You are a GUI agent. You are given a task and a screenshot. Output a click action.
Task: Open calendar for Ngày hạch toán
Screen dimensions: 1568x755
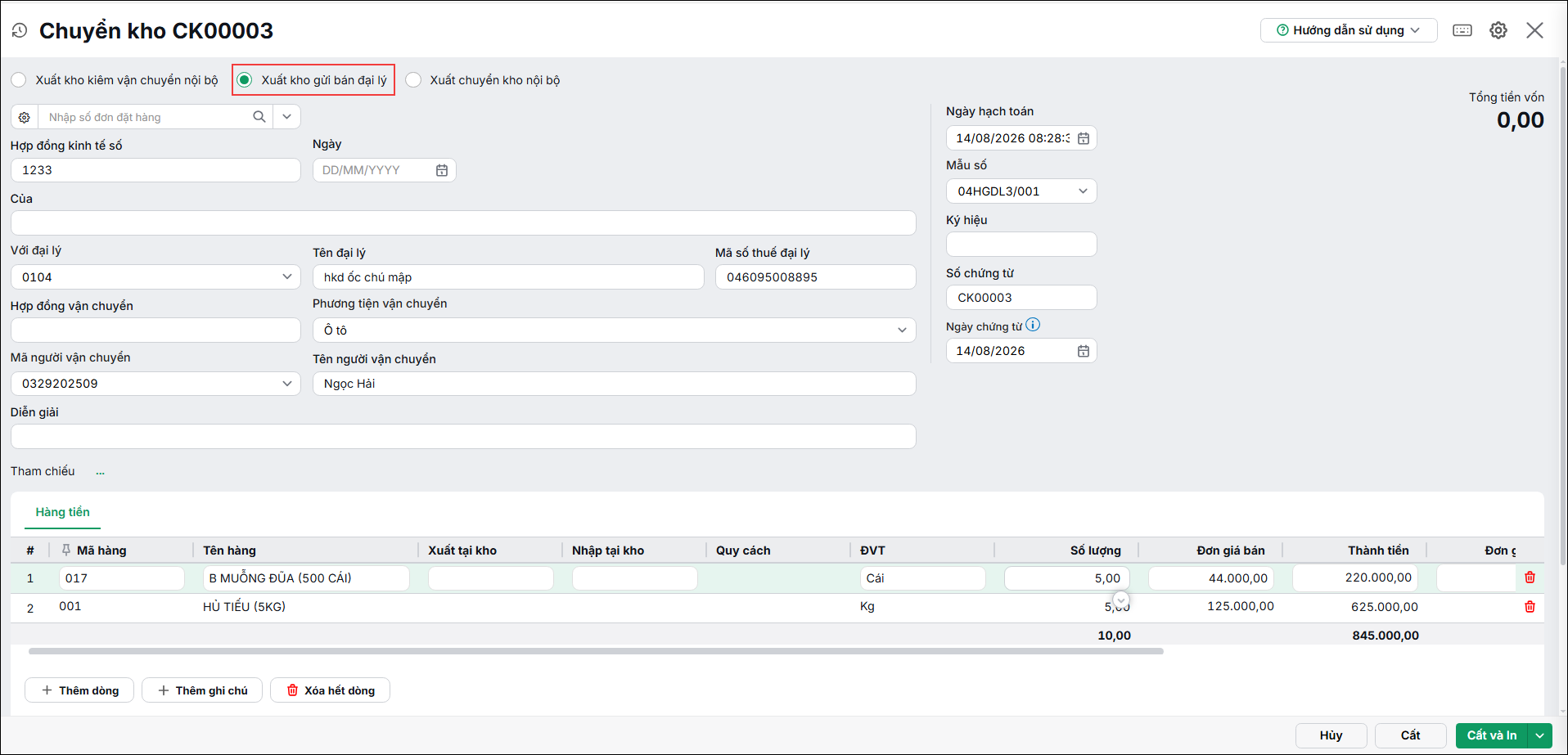[x=1084, y=138]
